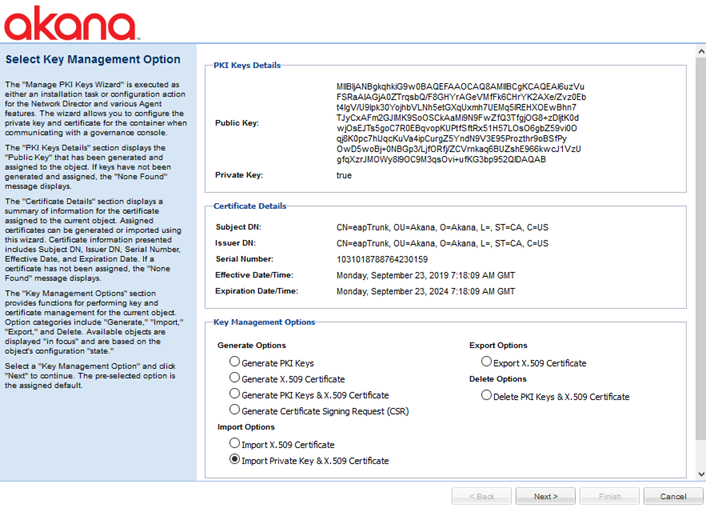Viewport: 706px width, 508px height.
Task: Click the Subject DN value
Action: 442,227
